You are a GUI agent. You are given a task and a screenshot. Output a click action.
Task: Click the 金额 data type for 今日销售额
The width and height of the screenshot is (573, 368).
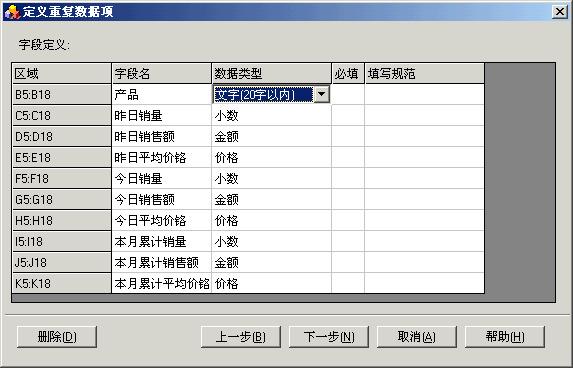[x=272, y=200]
